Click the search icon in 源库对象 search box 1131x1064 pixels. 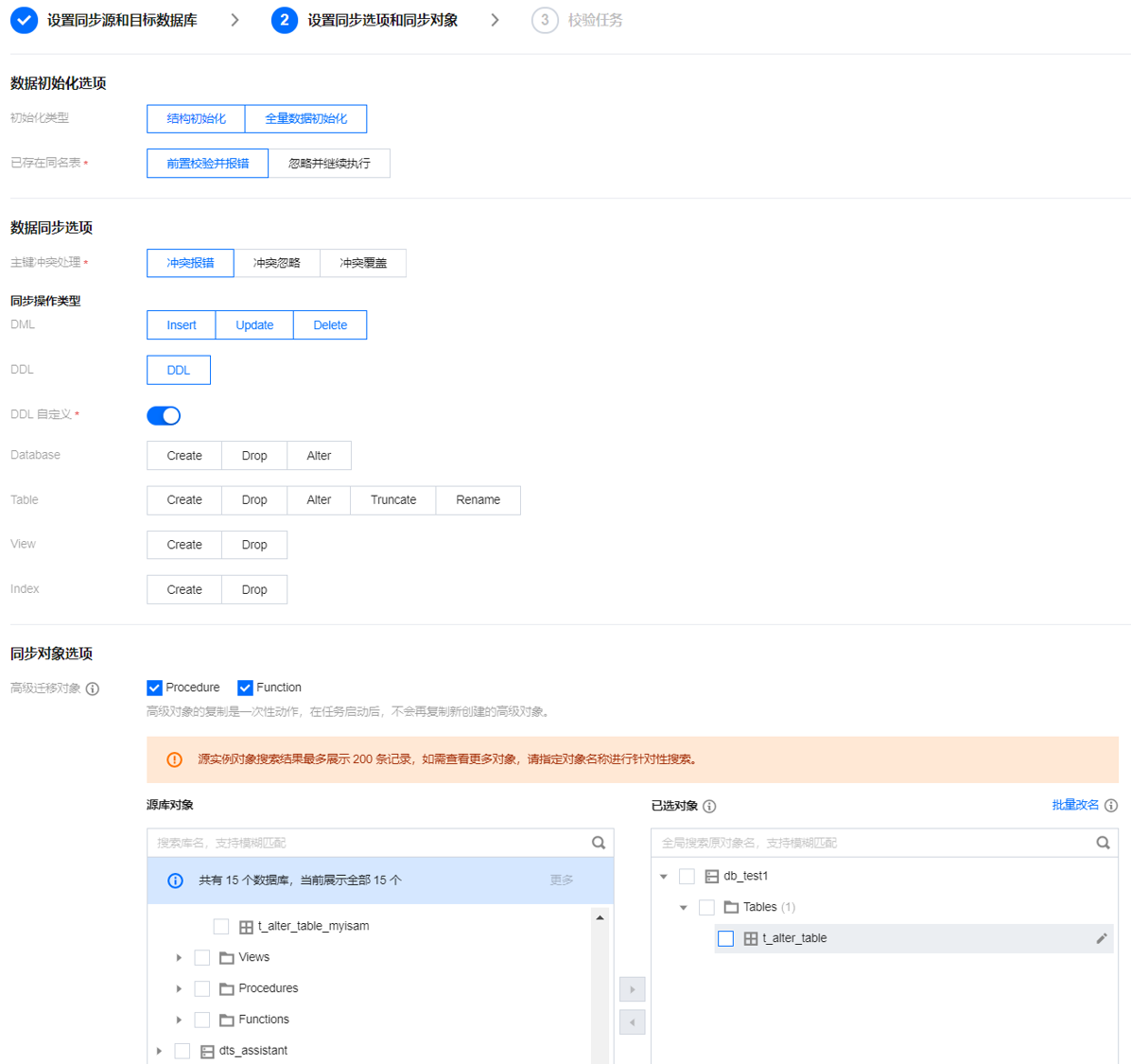point(599,843)
